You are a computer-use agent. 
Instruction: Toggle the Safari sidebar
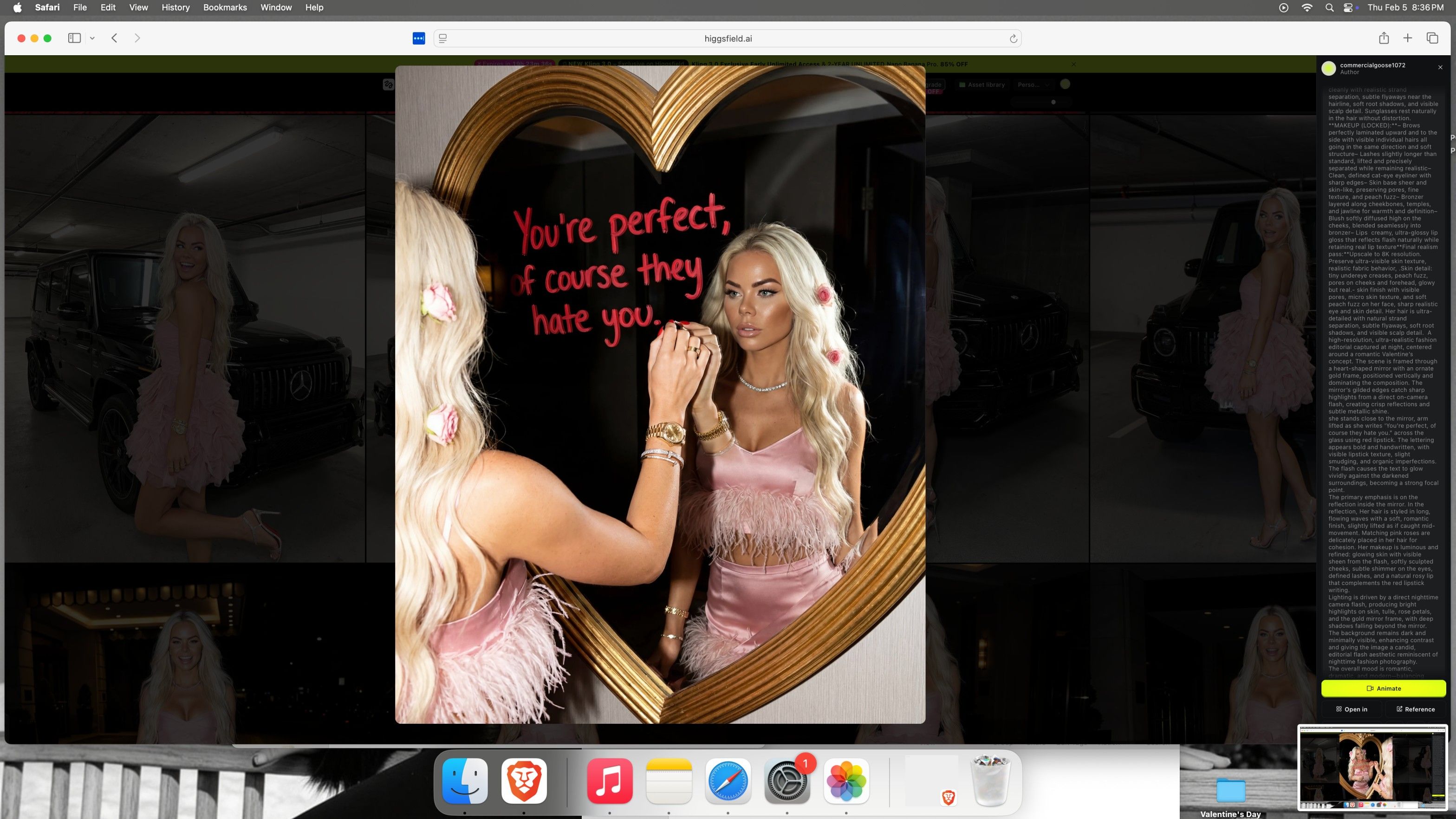point(74,38)
